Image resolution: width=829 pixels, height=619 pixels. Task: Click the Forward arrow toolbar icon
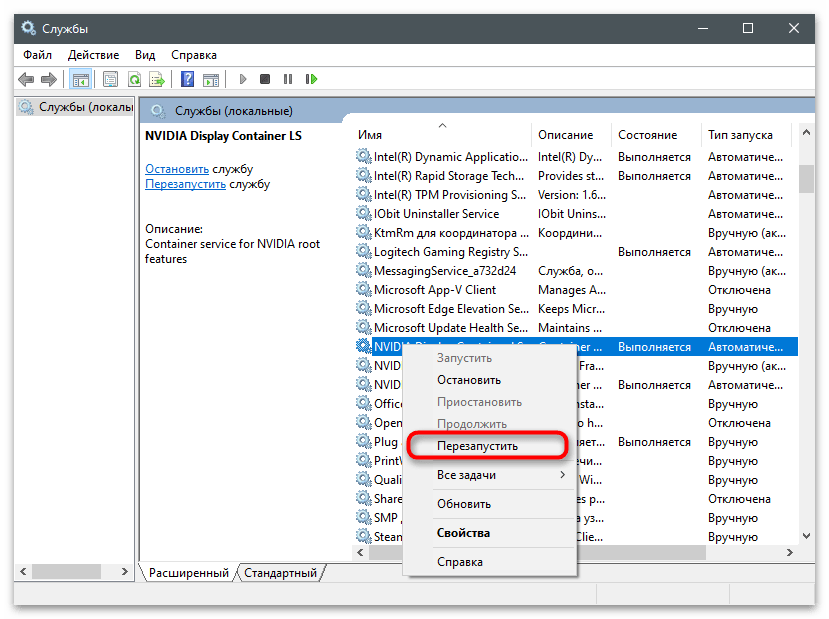pyautogui.click(x=48, y=79)
